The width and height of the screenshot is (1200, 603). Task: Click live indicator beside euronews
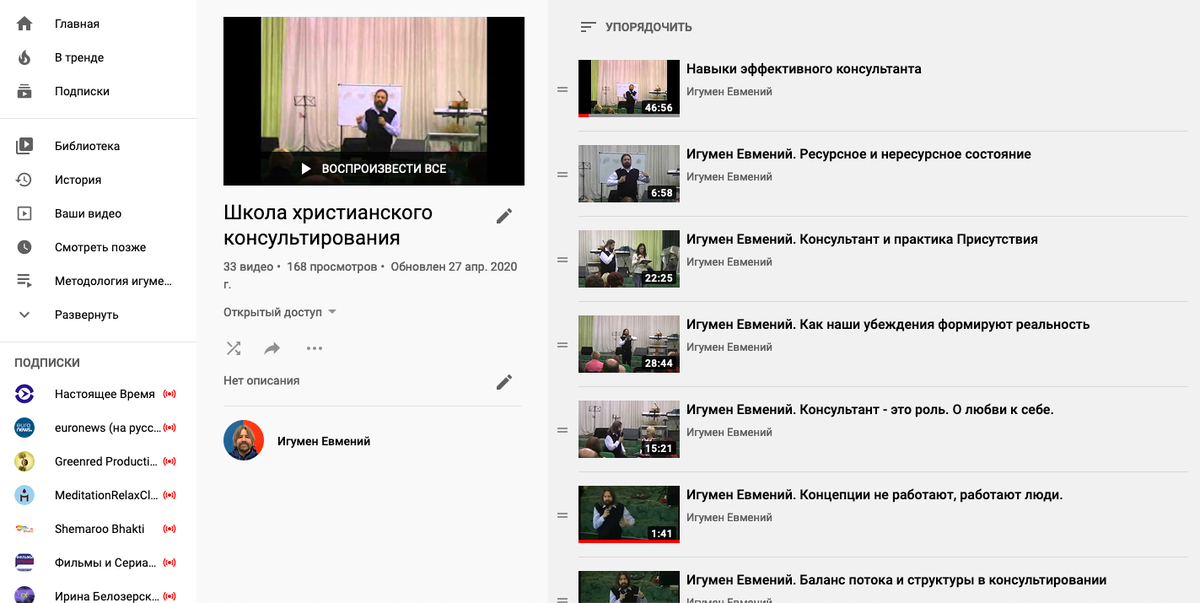pos(169,428)
